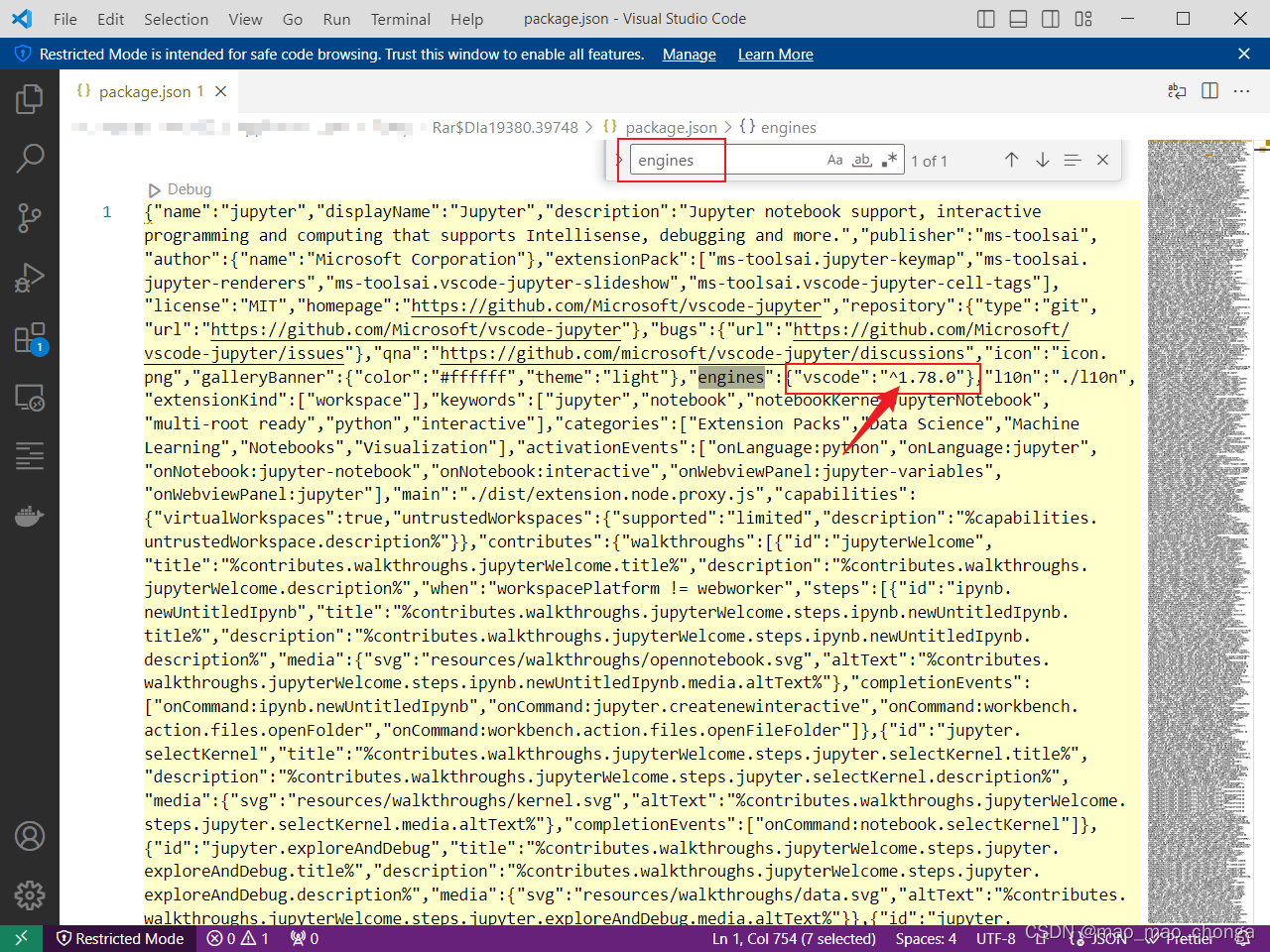
Task: Open the Edit menu
Action: (x=111, y=19)
